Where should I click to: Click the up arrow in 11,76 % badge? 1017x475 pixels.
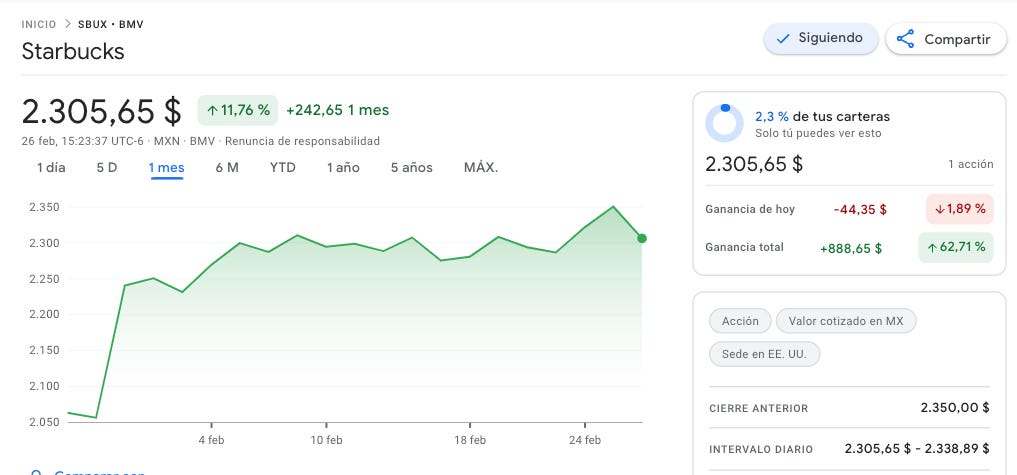click(211, 111)
